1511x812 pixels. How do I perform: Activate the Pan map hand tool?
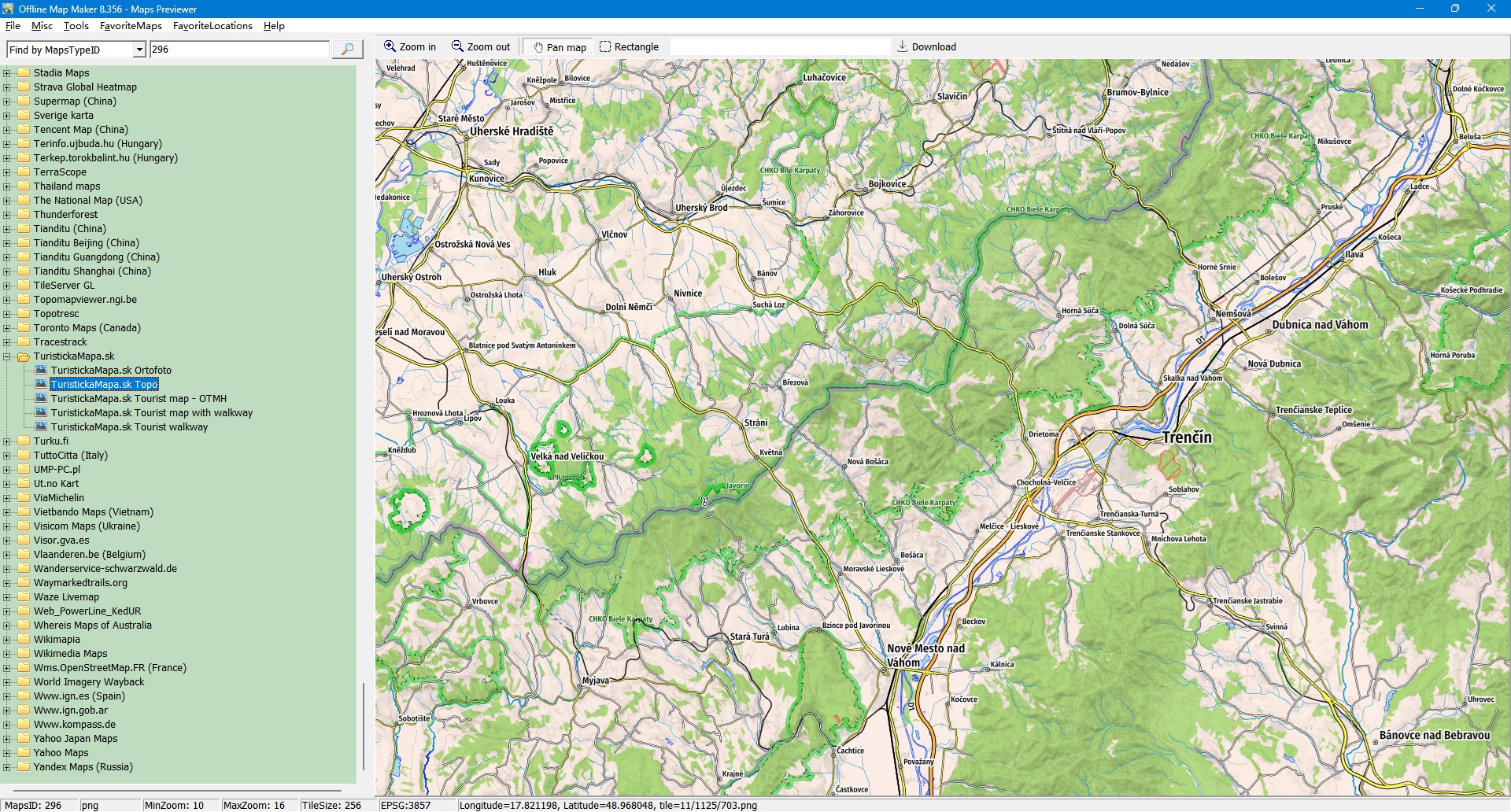pos(560,47)
